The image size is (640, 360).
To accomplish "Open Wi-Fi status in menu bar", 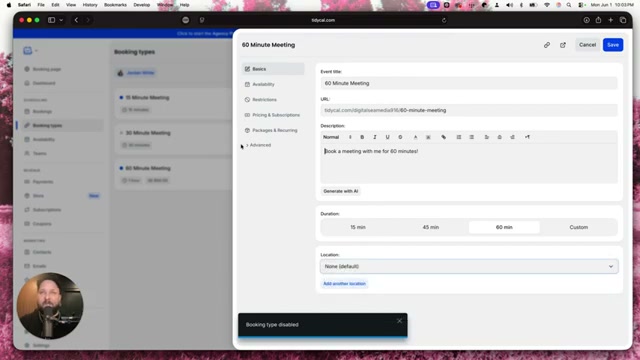I will 547,5.
